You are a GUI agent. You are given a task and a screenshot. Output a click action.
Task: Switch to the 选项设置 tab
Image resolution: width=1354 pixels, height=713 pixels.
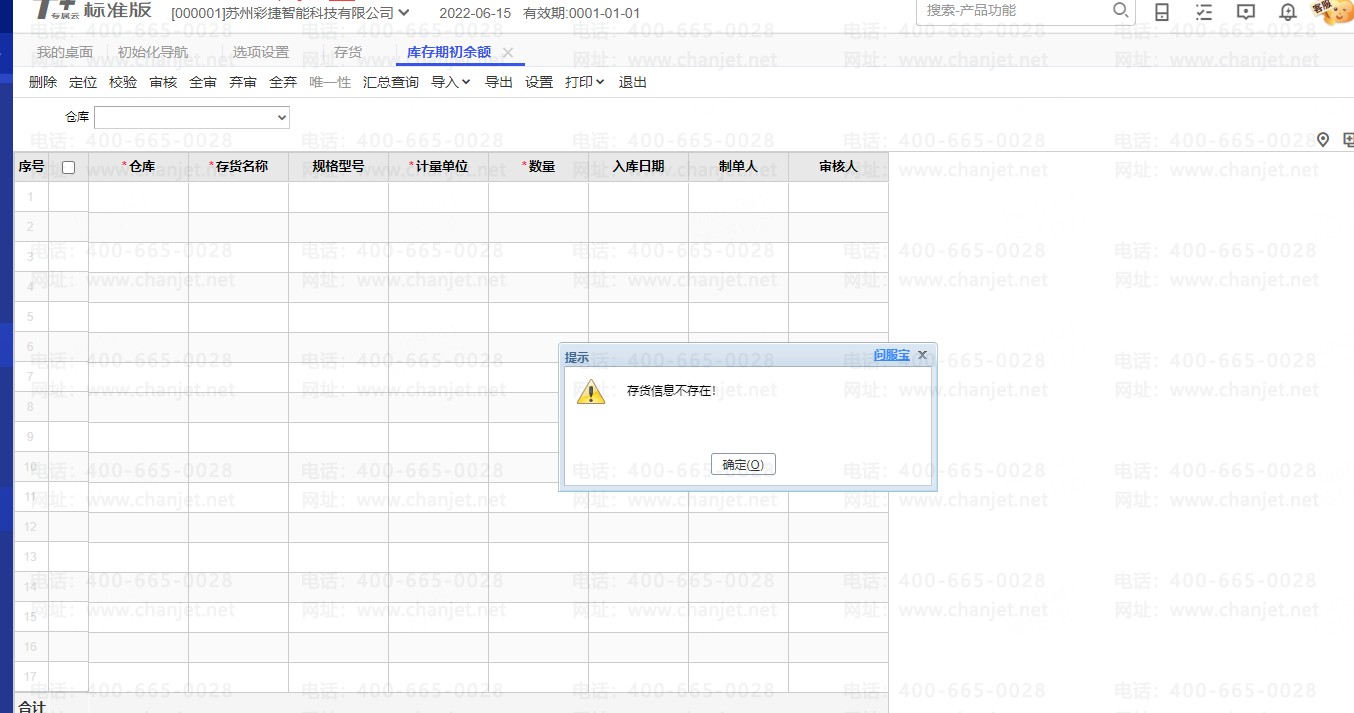[260, 52]
